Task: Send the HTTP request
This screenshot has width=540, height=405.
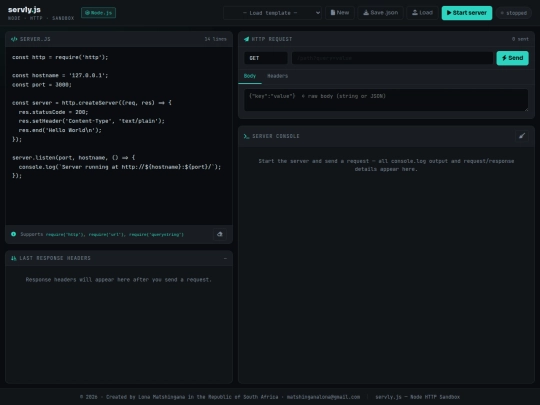Action: [x=512, y=58]
